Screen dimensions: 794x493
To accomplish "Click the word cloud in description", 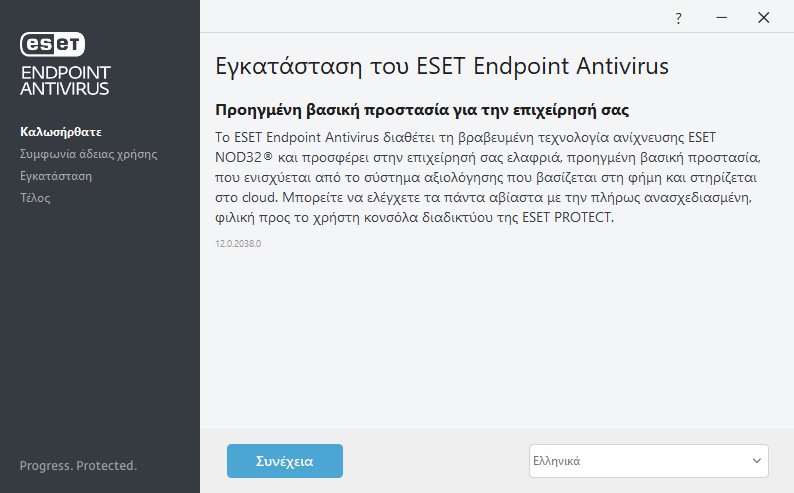I will (251, 198).
